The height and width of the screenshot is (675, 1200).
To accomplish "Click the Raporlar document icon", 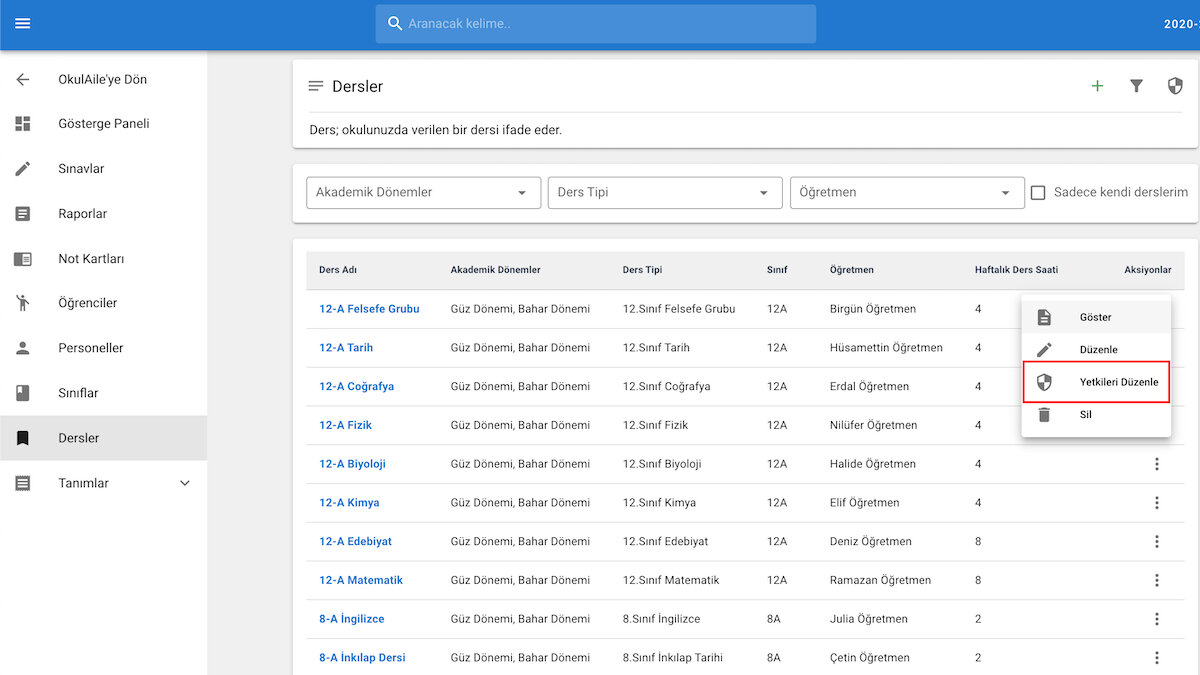I will (x=23, y=214).
